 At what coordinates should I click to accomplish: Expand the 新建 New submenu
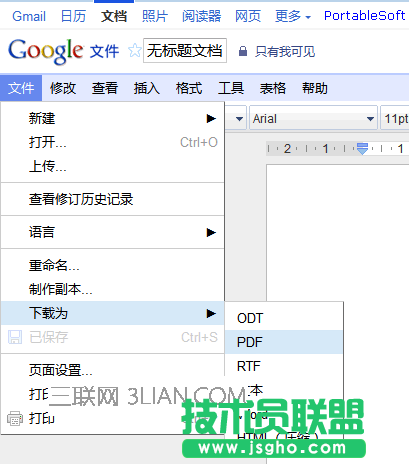112,118
